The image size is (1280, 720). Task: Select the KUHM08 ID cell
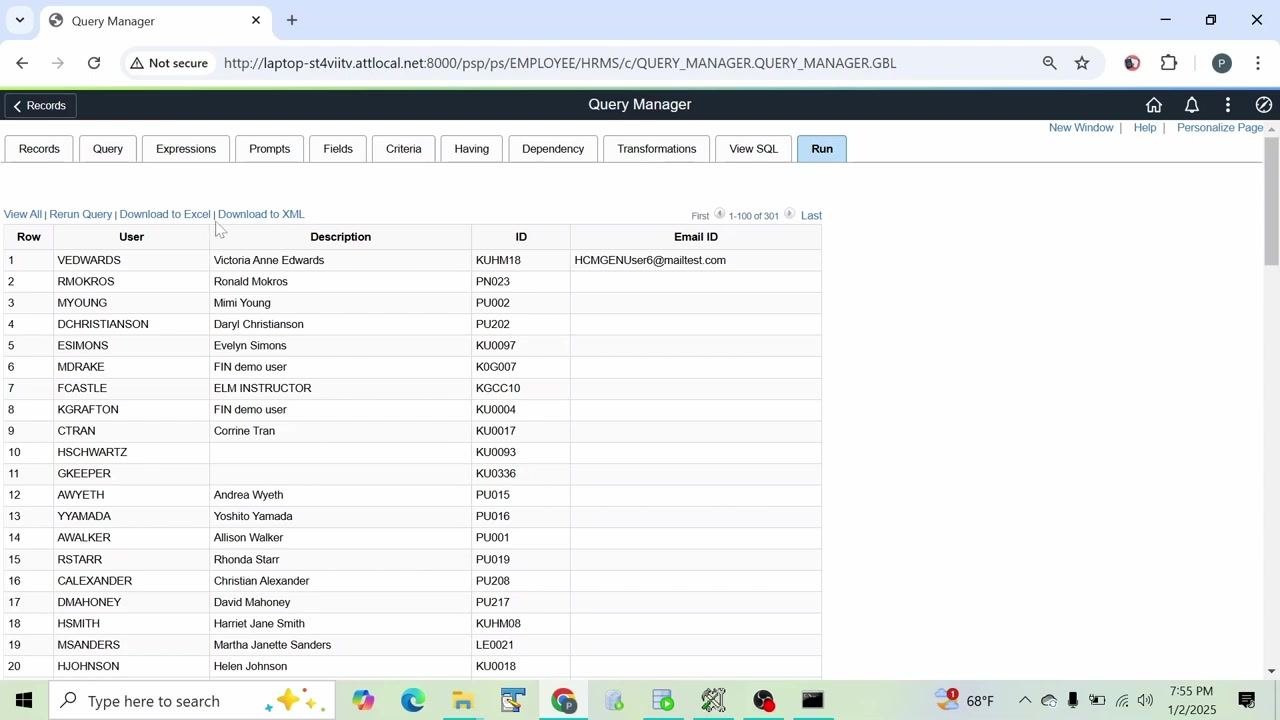(521, 624)
